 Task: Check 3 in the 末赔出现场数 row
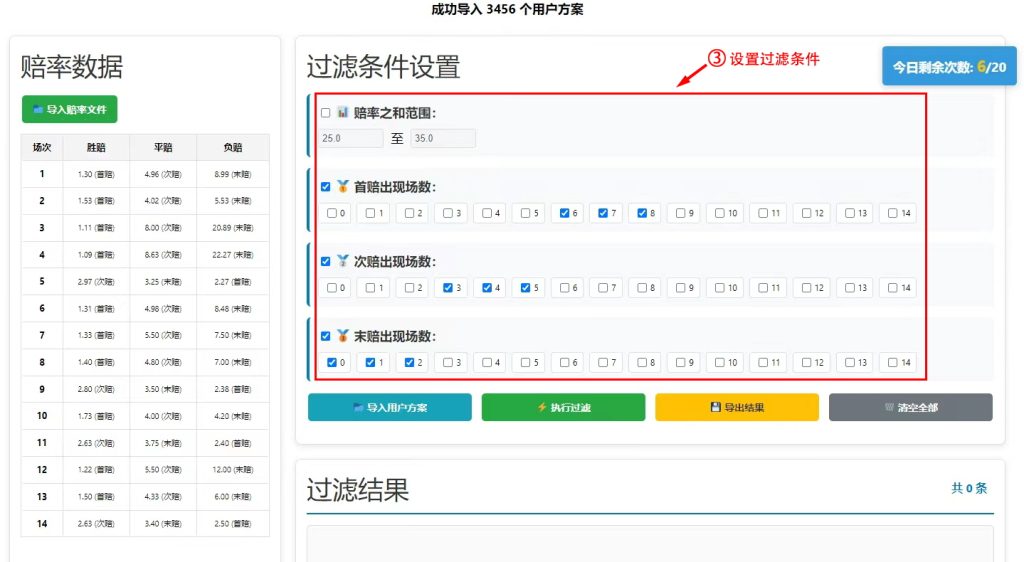(x=448, y=363)
